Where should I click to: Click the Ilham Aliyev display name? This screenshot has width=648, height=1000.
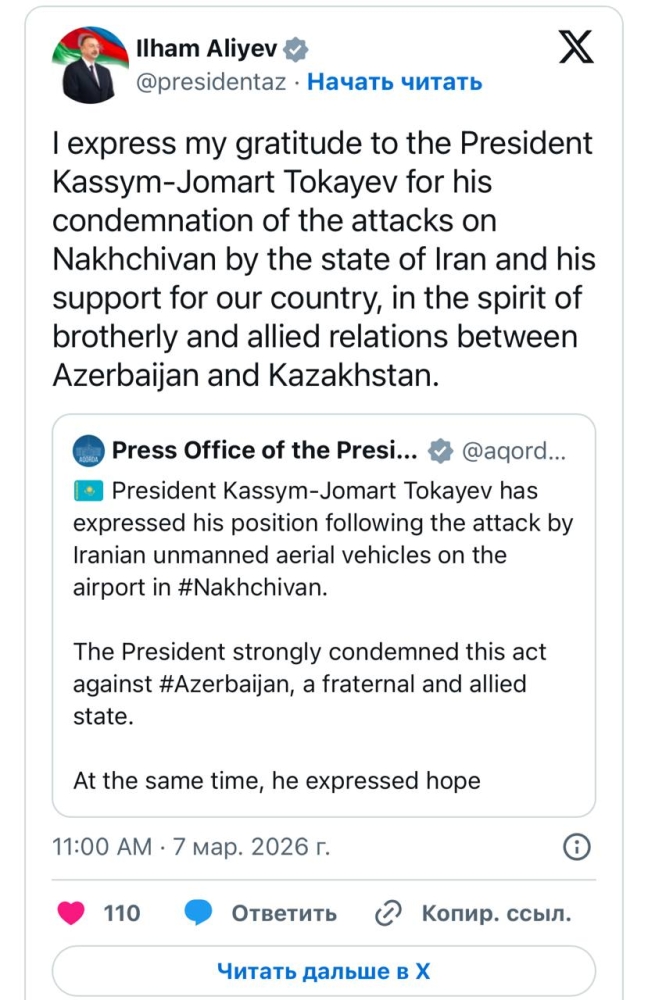point(206,49)
